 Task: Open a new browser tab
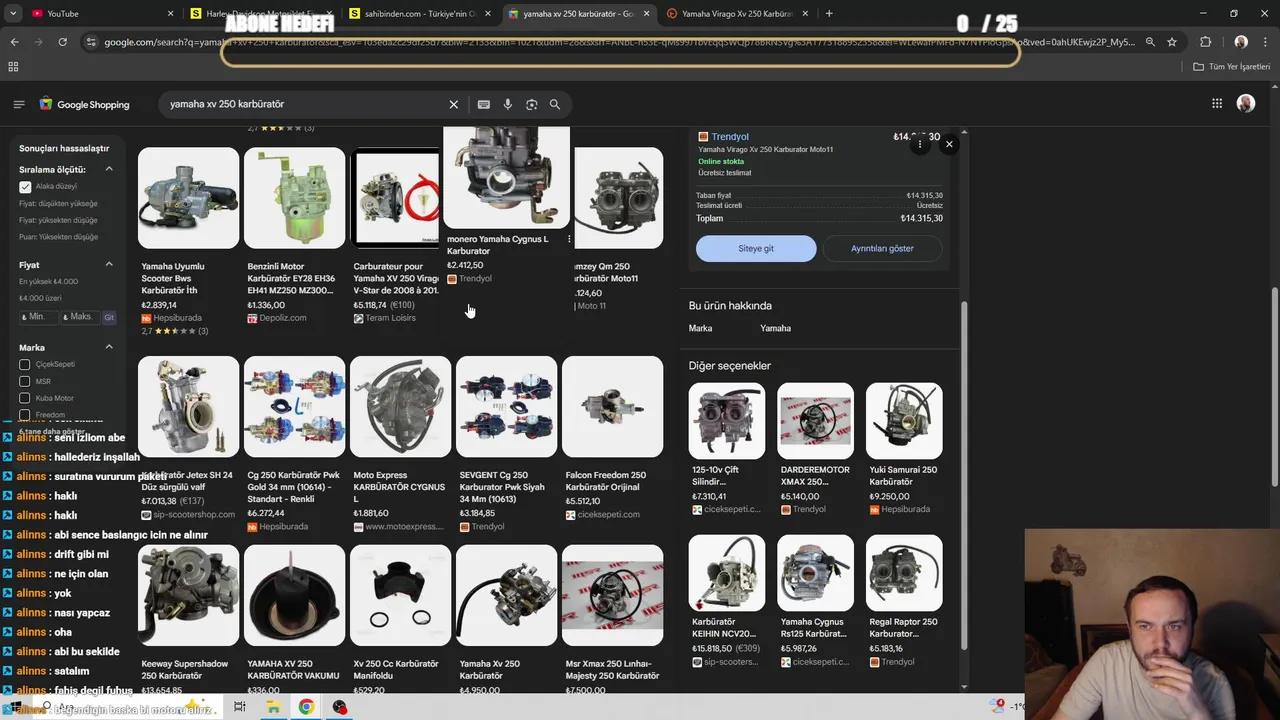[829, 13]
